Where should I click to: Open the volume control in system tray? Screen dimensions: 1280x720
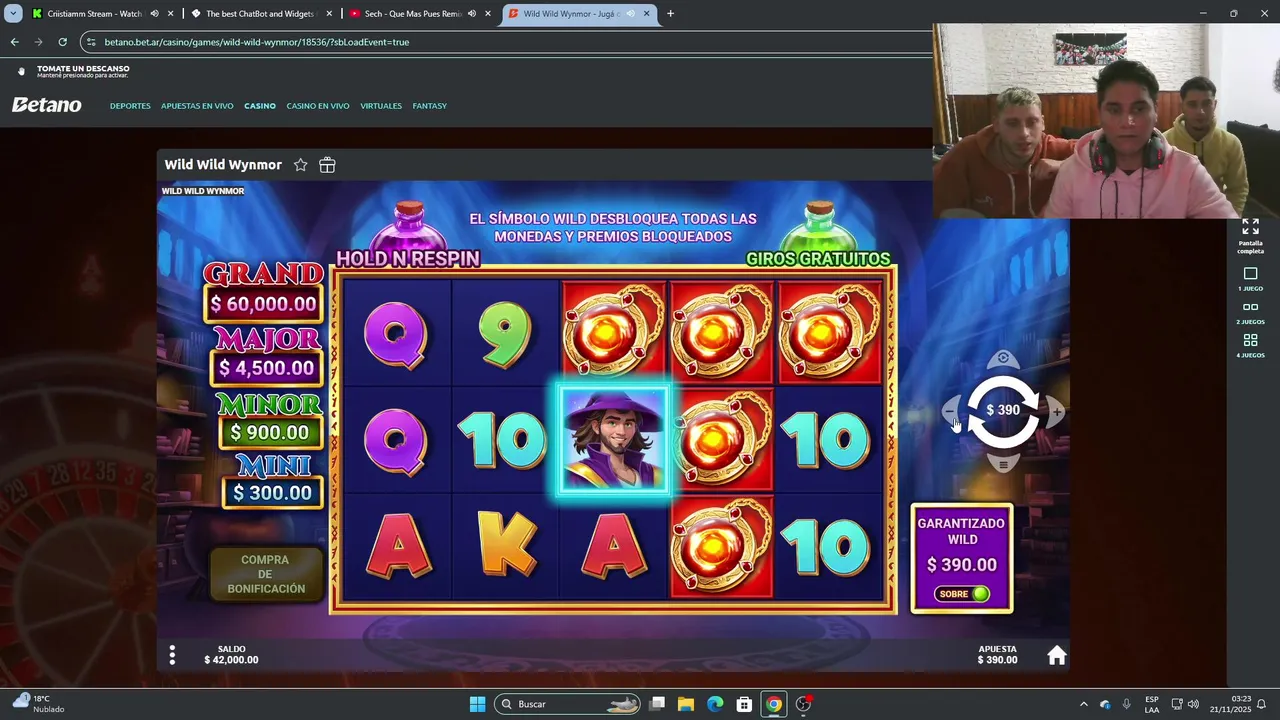1192,704
